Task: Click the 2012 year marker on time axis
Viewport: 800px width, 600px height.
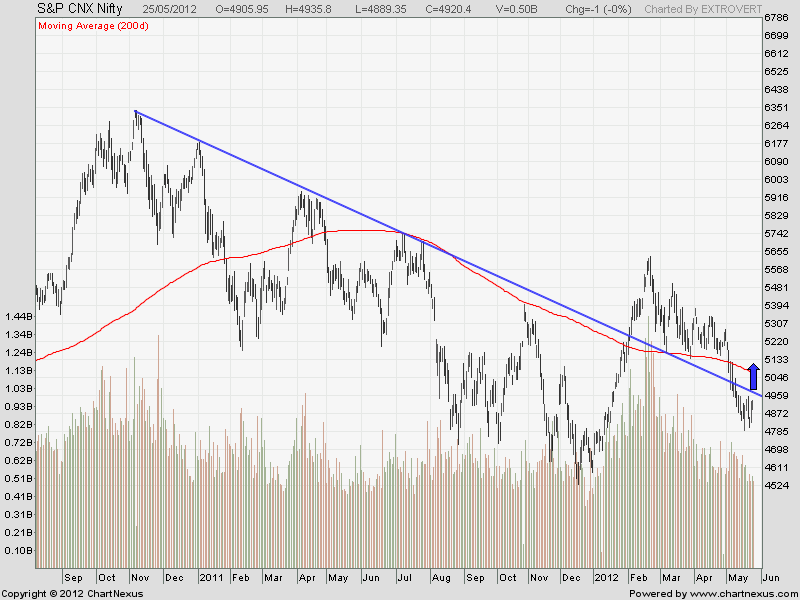Action: [x=606, y=577]
